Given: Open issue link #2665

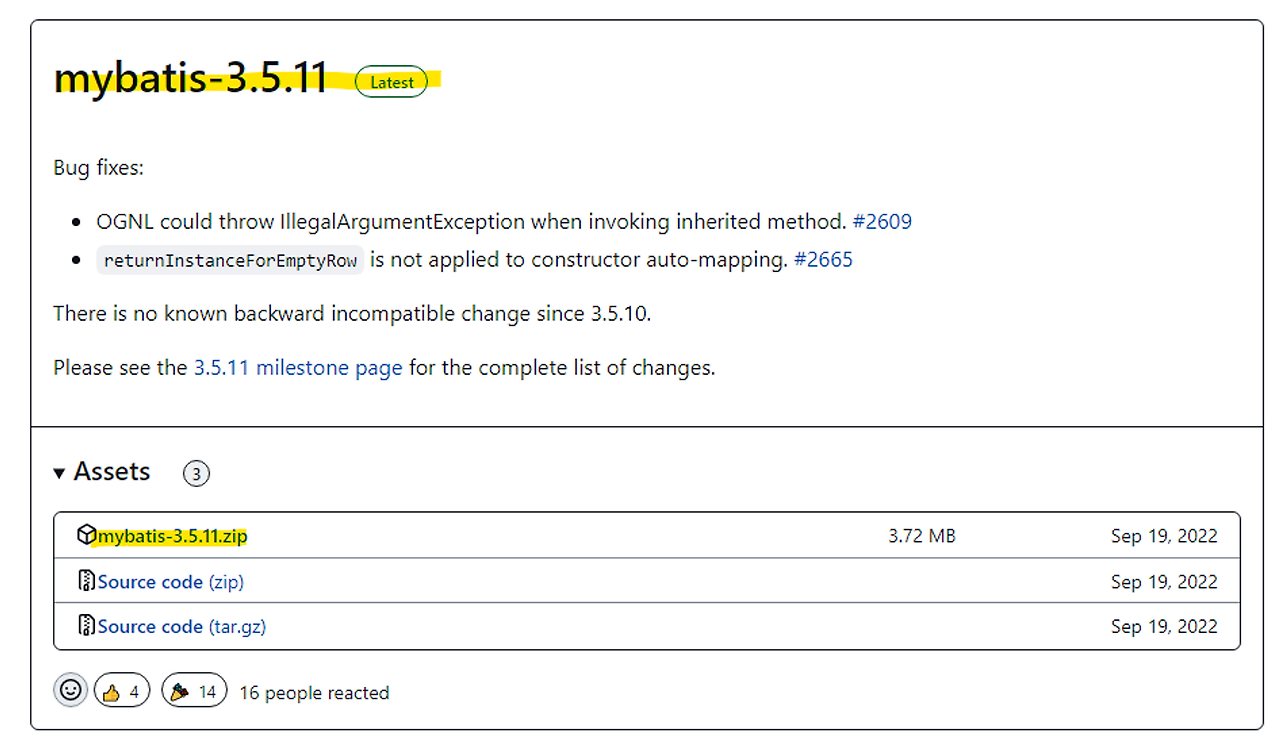Looking at the screenshot, I should tap(823, 260).
